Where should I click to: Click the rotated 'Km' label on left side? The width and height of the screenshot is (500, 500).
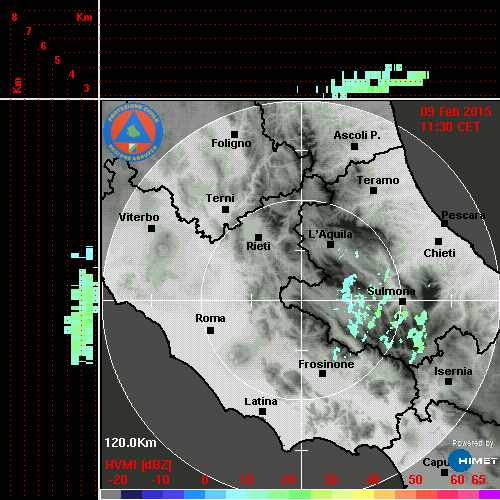(x=17, y=85)
